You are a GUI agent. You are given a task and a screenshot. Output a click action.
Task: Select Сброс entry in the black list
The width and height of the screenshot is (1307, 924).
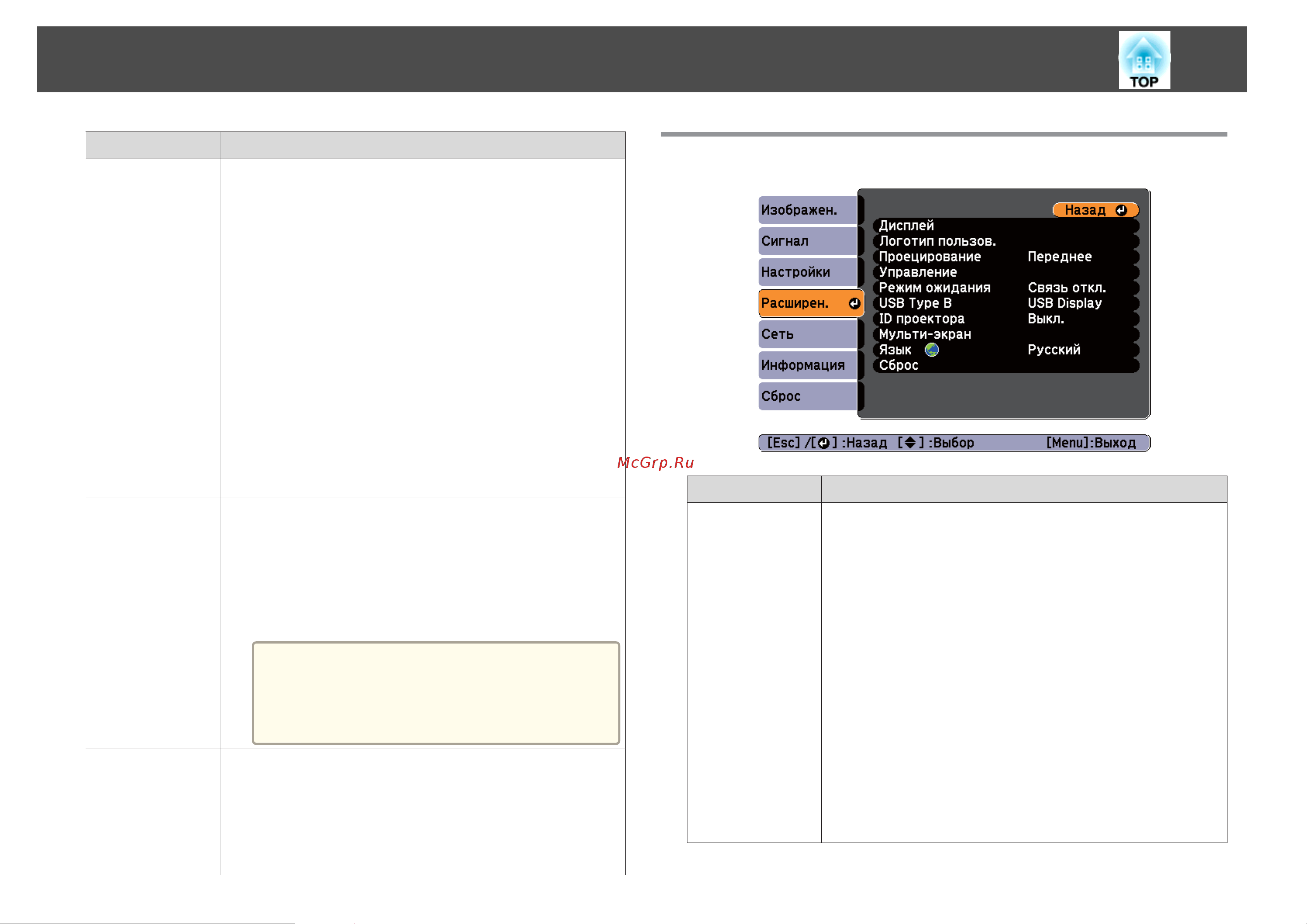tap(1006, 365)
